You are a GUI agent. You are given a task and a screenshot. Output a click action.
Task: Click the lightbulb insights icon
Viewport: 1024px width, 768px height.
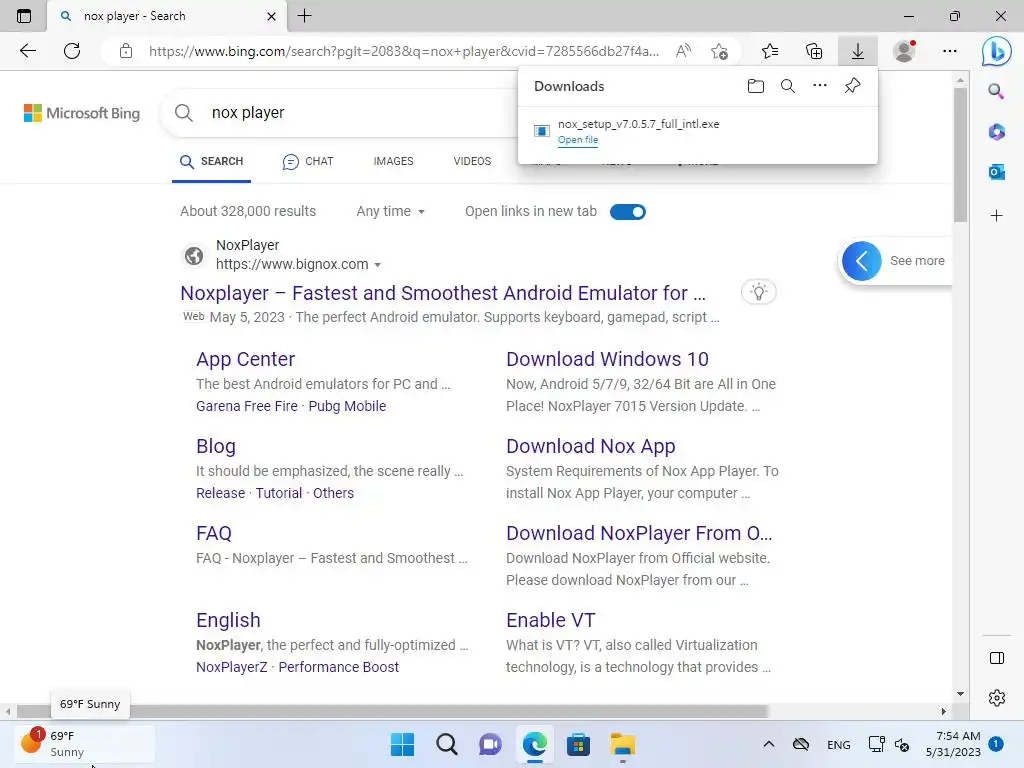click(758, 292)
